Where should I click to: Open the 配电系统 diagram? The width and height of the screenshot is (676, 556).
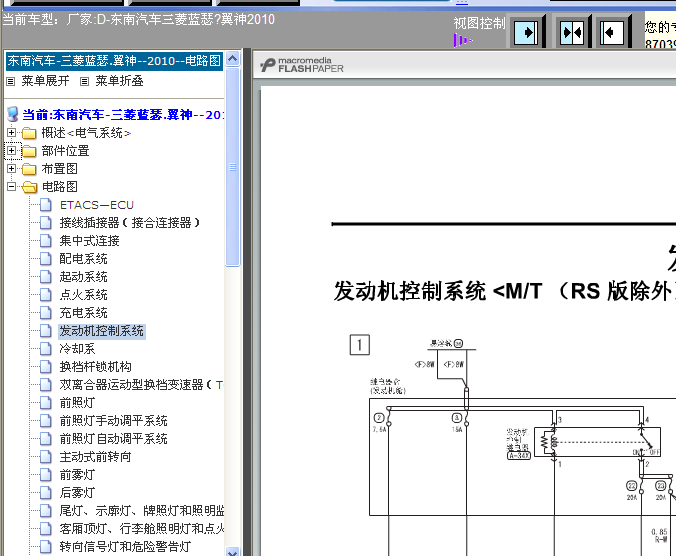pyautogui.click(x=84, y=259)
